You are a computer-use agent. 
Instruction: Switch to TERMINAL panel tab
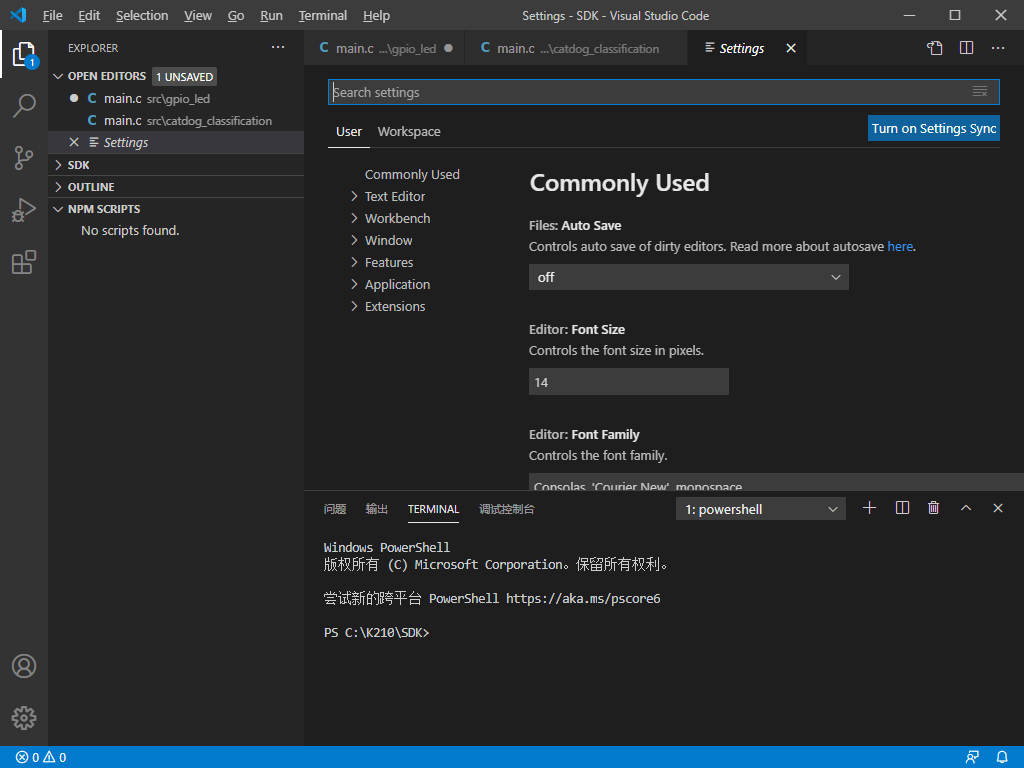[433, 509]
